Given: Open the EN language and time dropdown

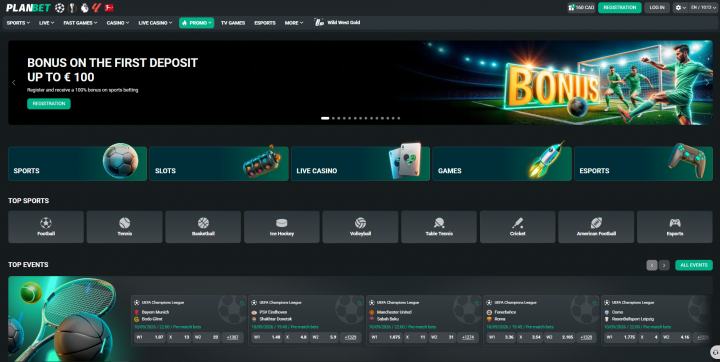Looking at the screenshot, I should point(703,8).
